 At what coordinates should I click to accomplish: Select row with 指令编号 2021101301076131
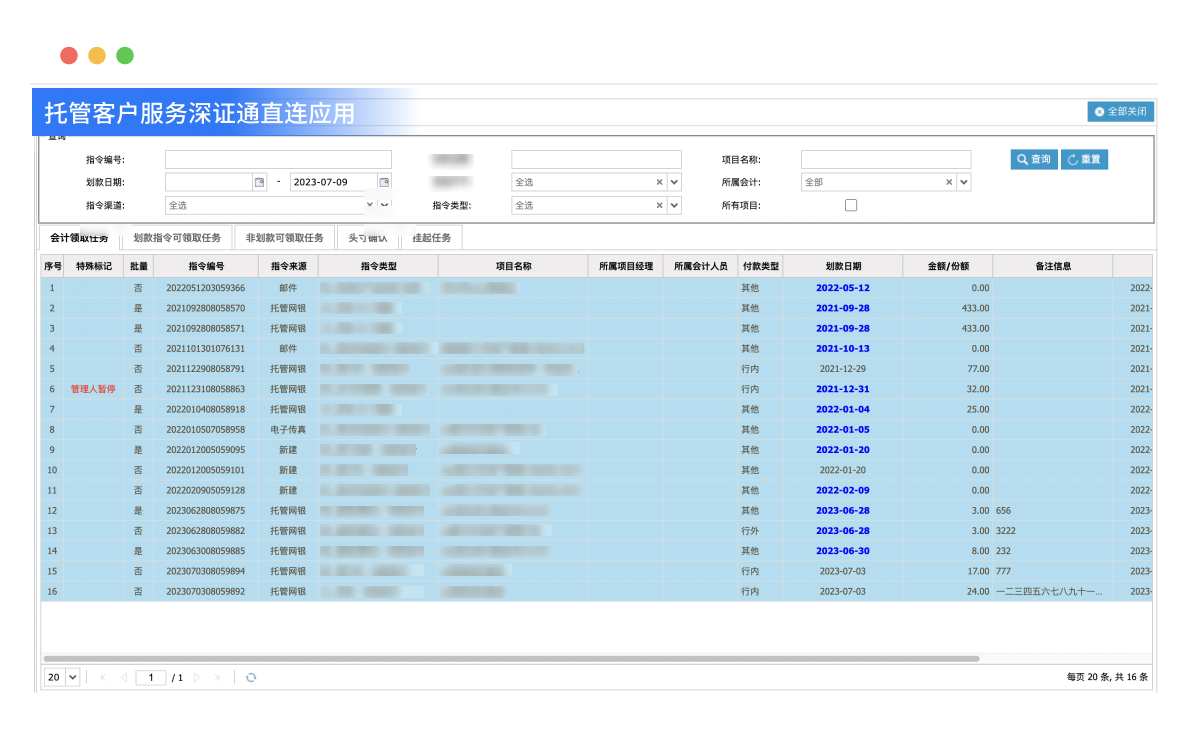point(596,349)
